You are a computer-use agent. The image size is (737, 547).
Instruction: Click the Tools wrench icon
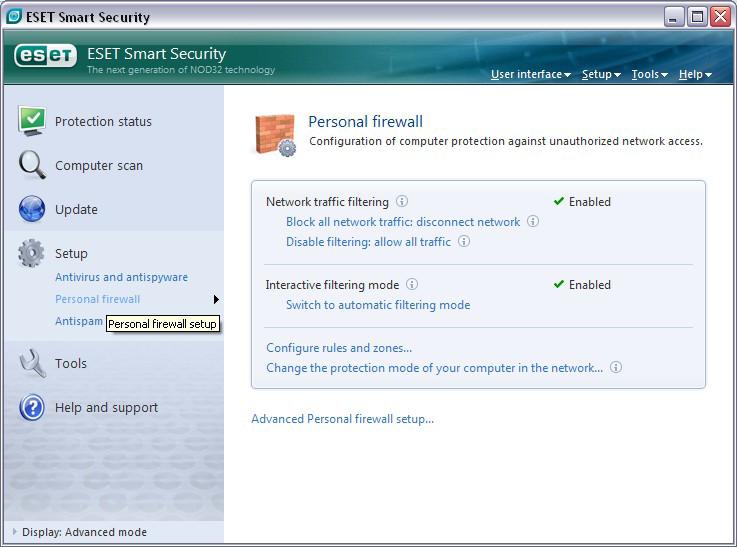pos(32,363)
